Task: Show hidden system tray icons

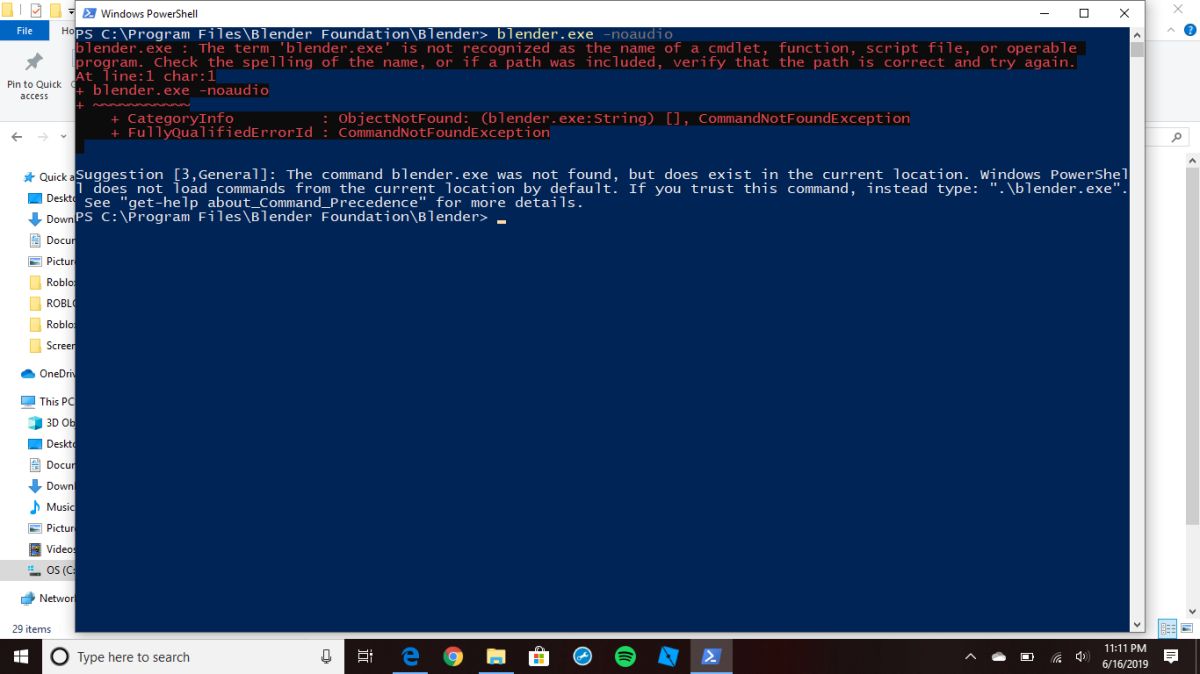Action: pos(970,657)
